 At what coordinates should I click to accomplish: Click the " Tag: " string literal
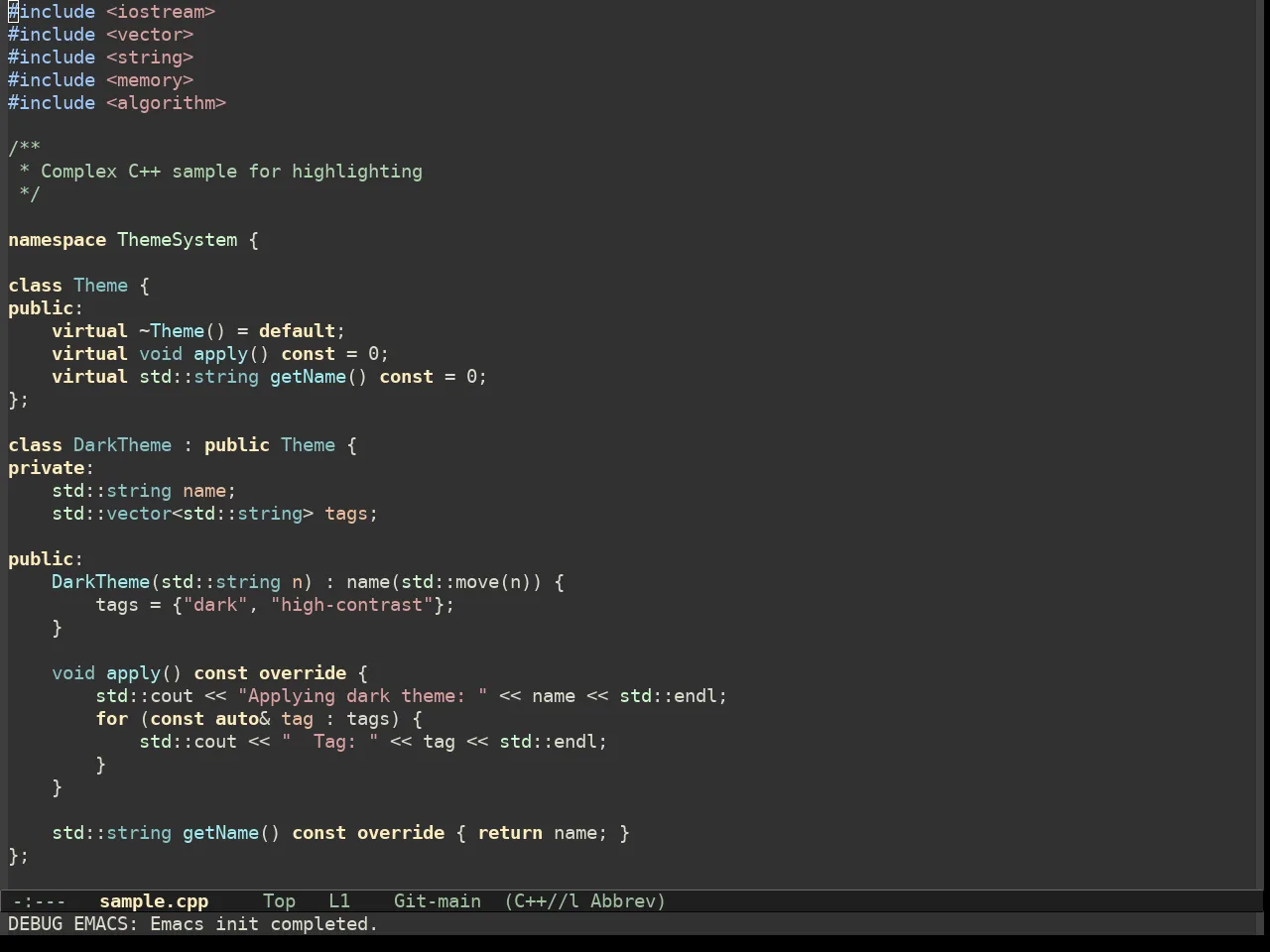pyautogui.click(x=330, y=742)
